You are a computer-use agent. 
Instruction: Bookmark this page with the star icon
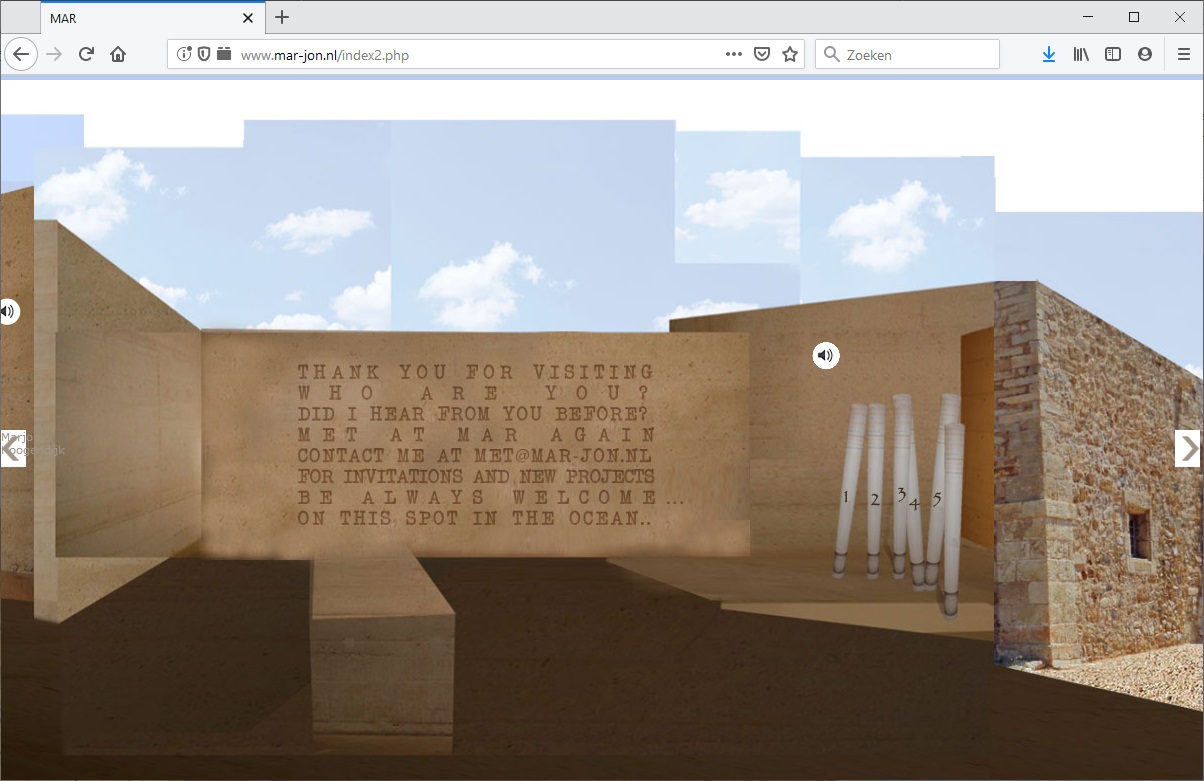pos(790,55)
